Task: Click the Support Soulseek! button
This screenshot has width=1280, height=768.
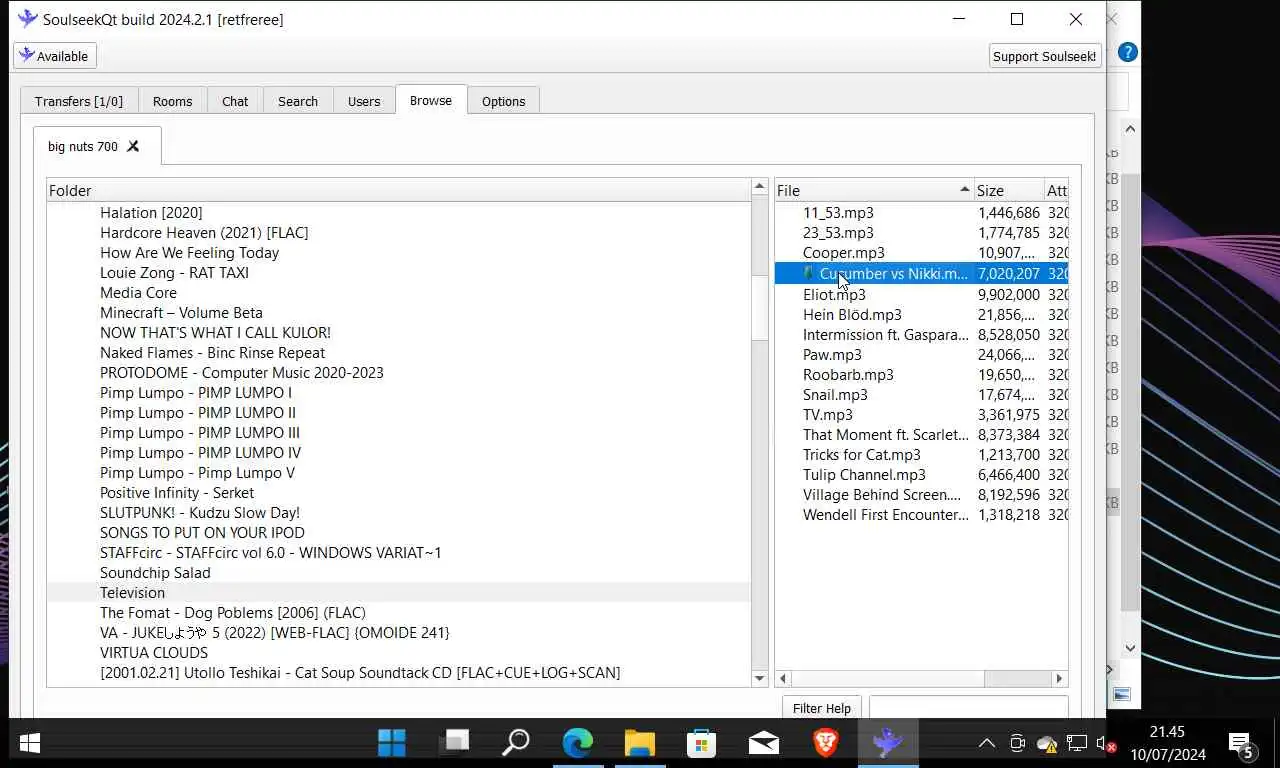Action: [x=1045, y=56]
